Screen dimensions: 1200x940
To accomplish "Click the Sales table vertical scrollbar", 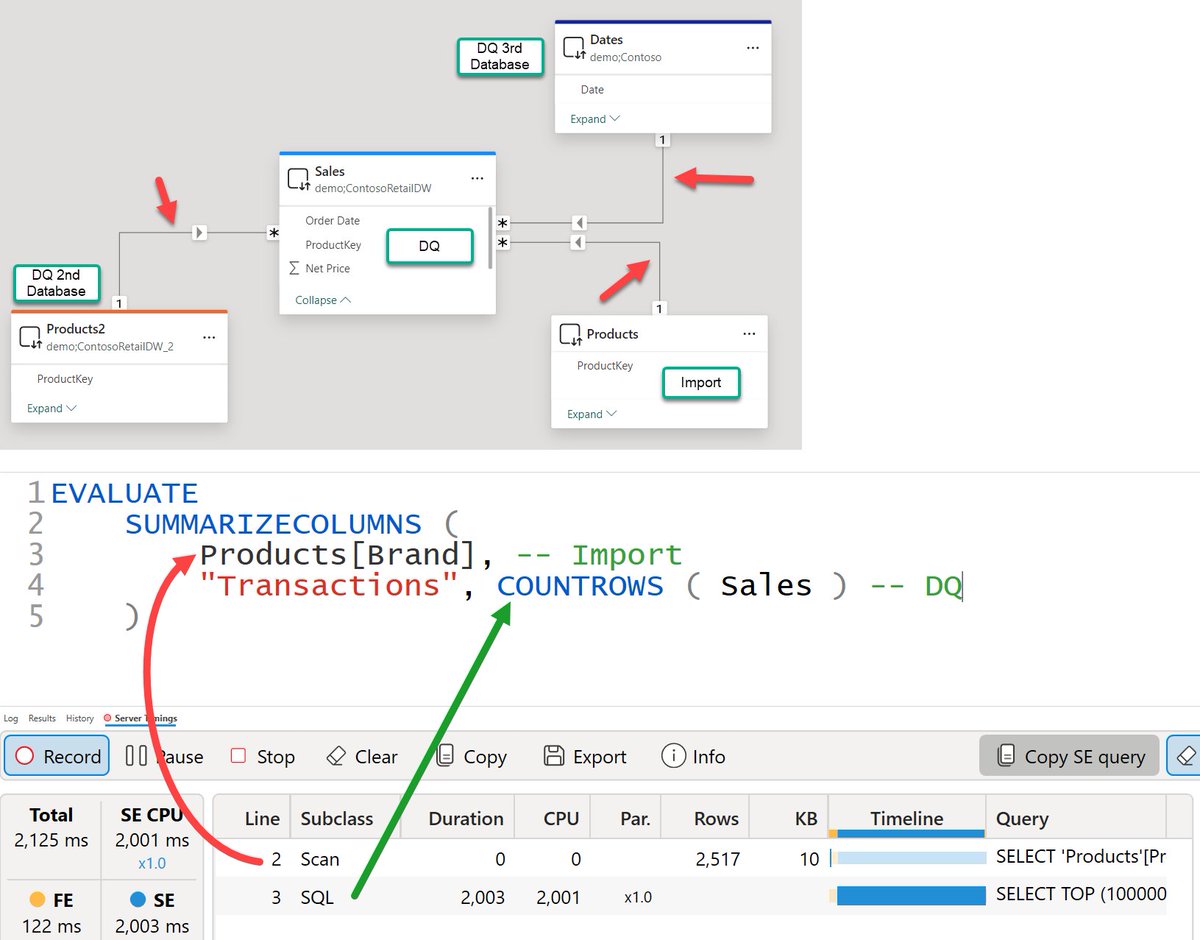I will coord(490,238).
